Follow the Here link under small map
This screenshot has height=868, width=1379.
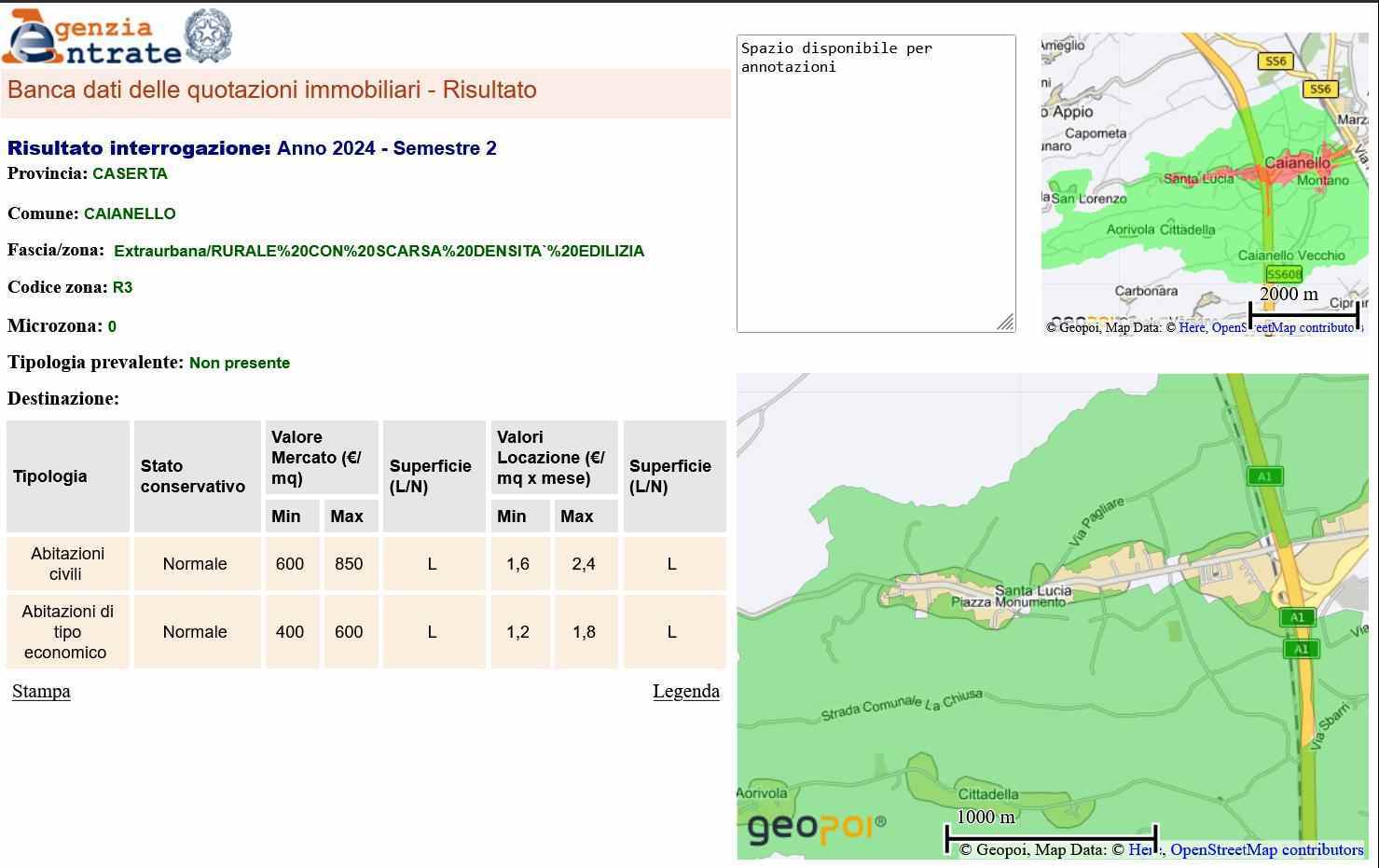coord(1192,327)
